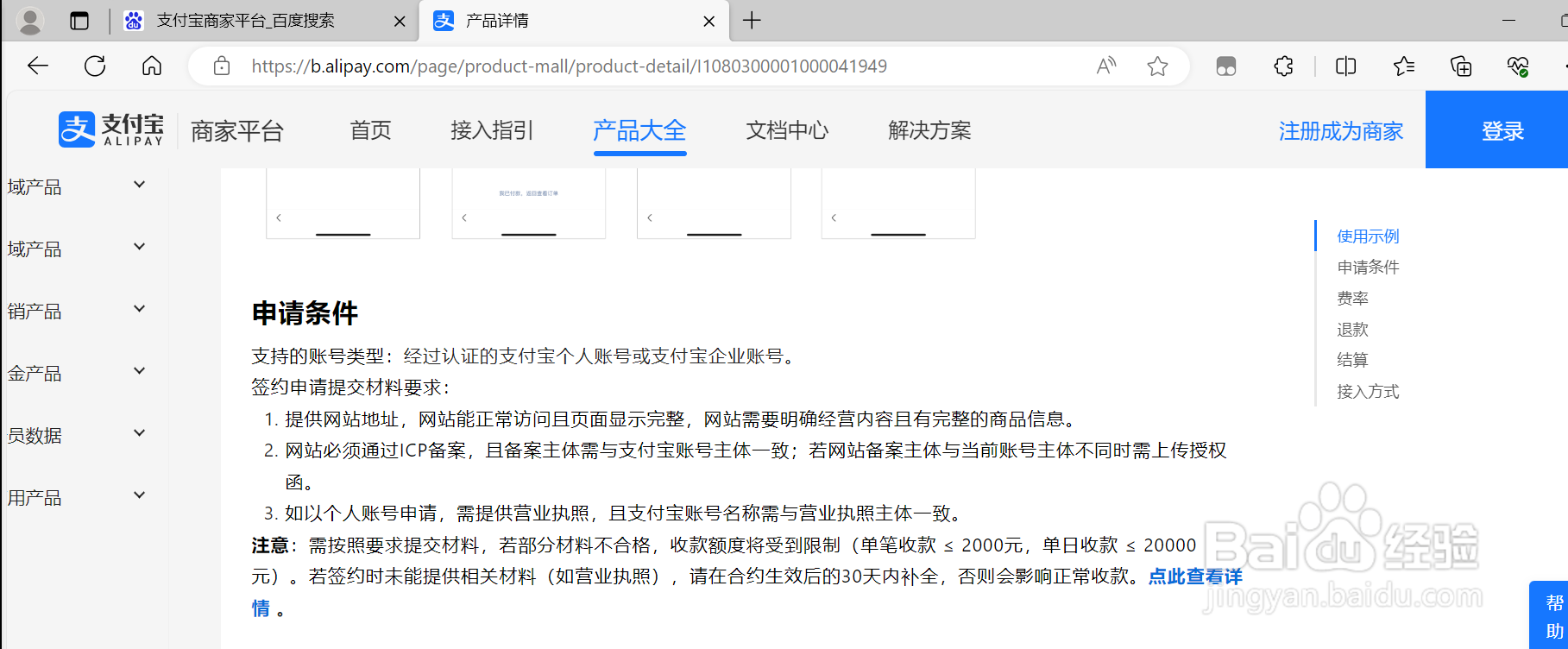Reload the page with refresh icon
This screenshot has width=1568, height=649.
click(95, 66)
